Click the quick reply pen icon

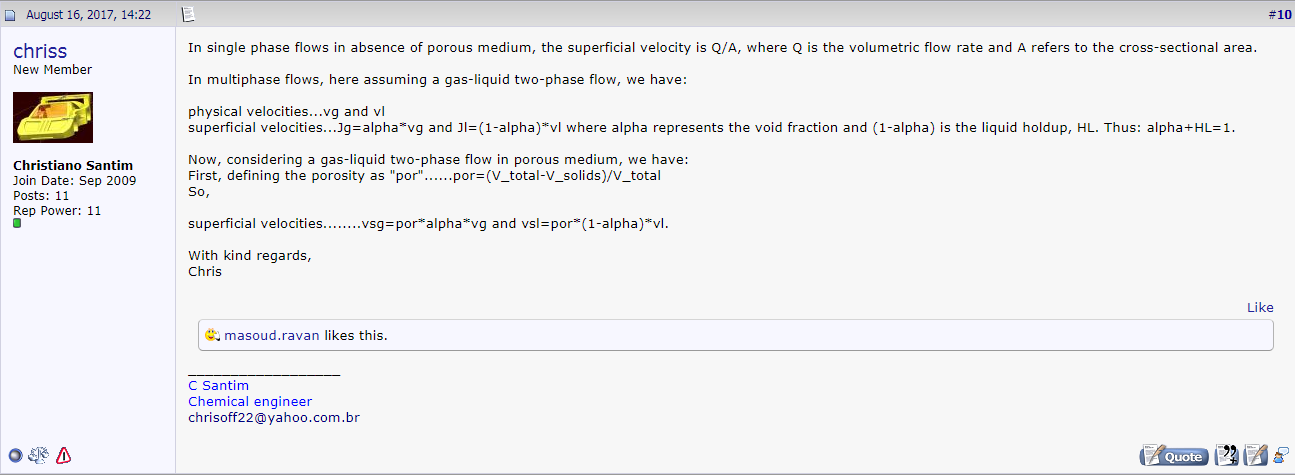pos(1254,456)
